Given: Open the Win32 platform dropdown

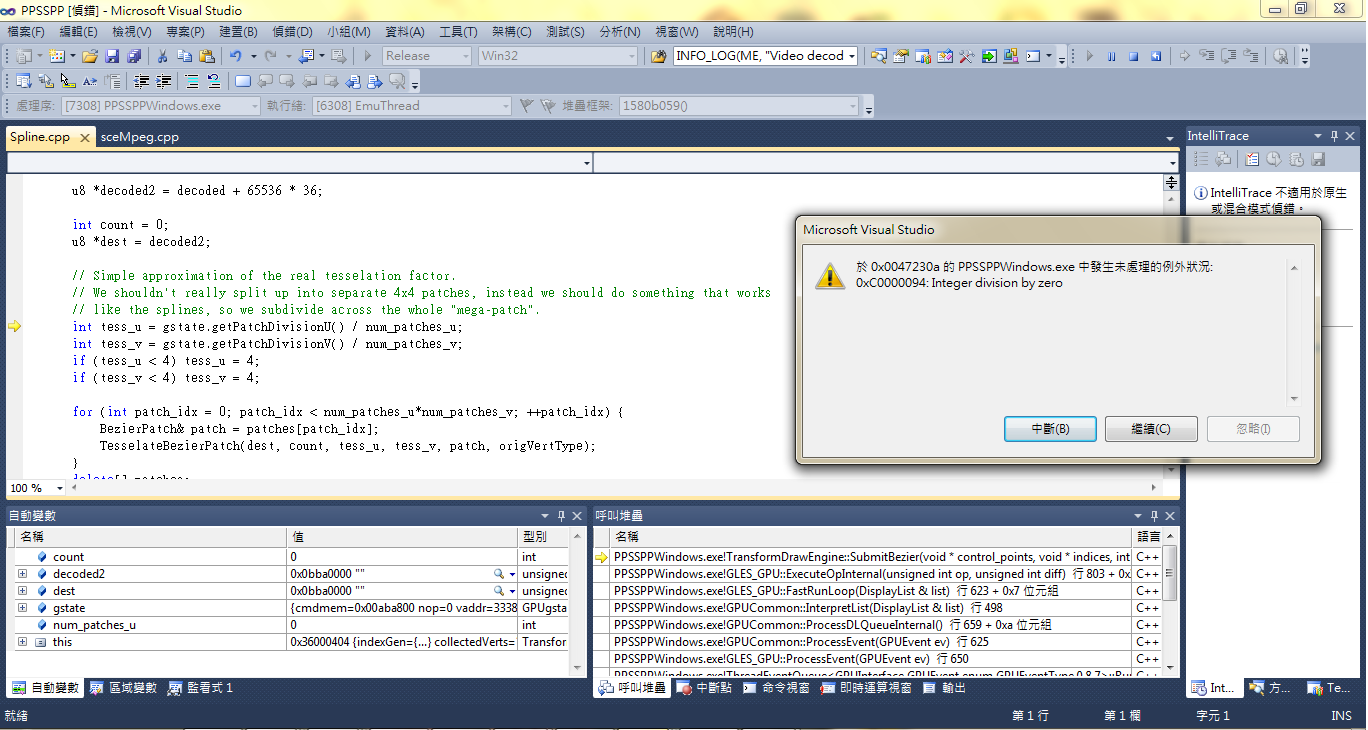Looking at the screenshot, I should pyautogui.click(x=558, y=56).
